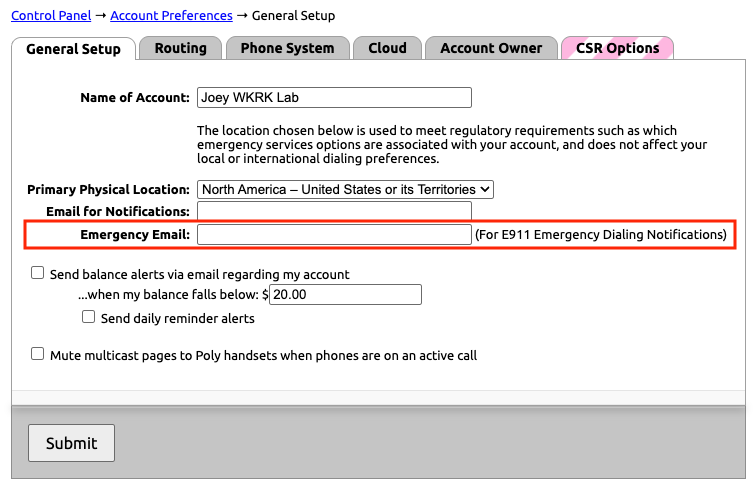Click the Primary Physical Location label
This screenshot has height=491, width=753.
108,190
